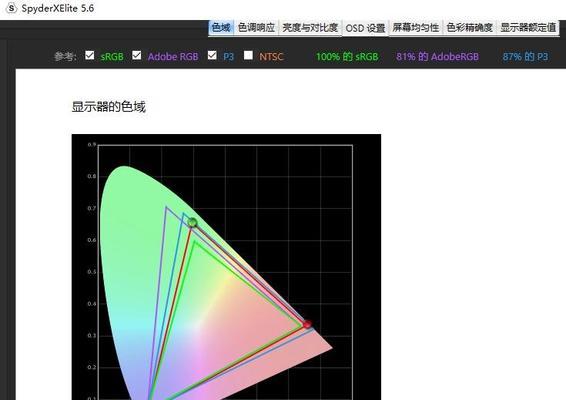This screenshot has height=400, width=566.
Task: Uncheck the sRGB reference checkbox
Action: click(x=90, y=55)
